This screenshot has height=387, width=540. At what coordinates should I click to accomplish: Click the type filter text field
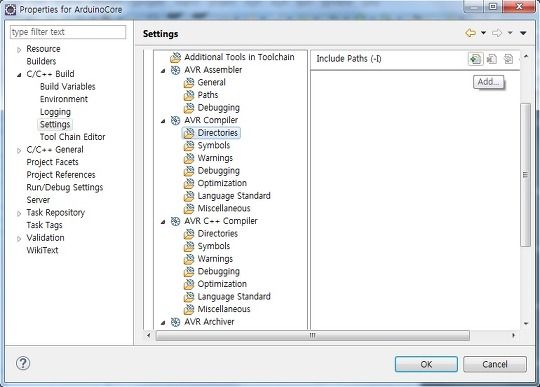tap(68, 32)
